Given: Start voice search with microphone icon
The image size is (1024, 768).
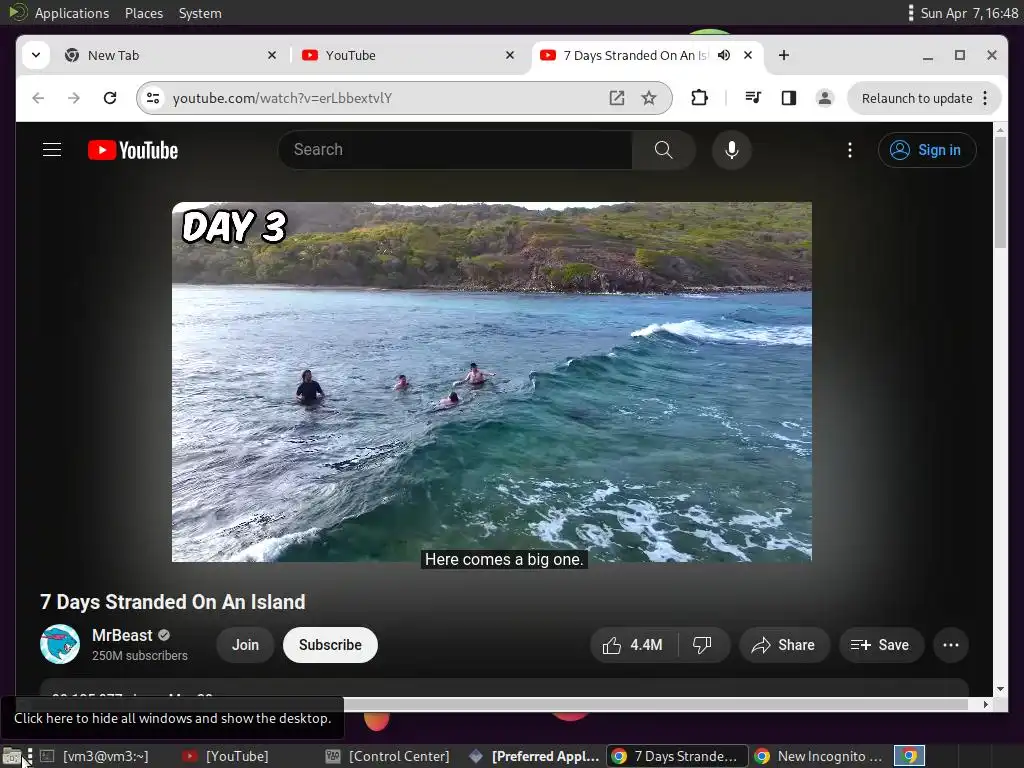Looking at the screenshot, I should pos(731,150).
